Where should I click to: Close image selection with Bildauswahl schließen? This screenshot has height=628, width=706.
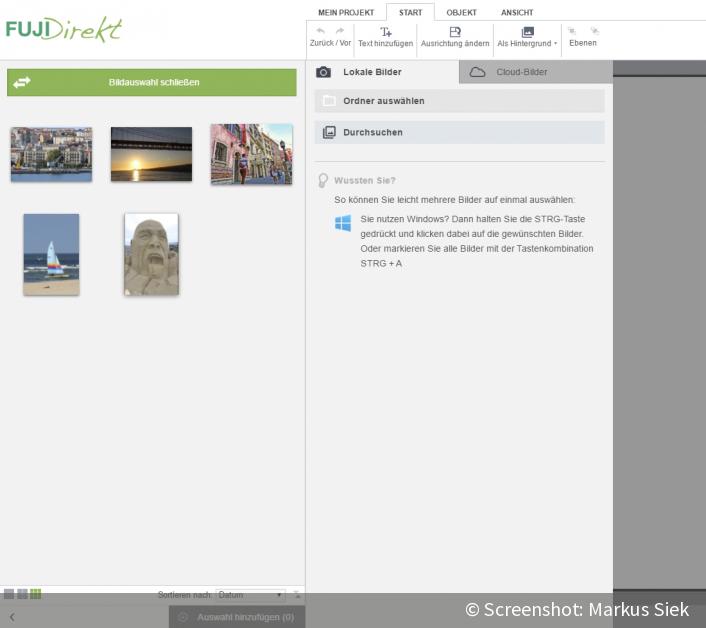152,82
